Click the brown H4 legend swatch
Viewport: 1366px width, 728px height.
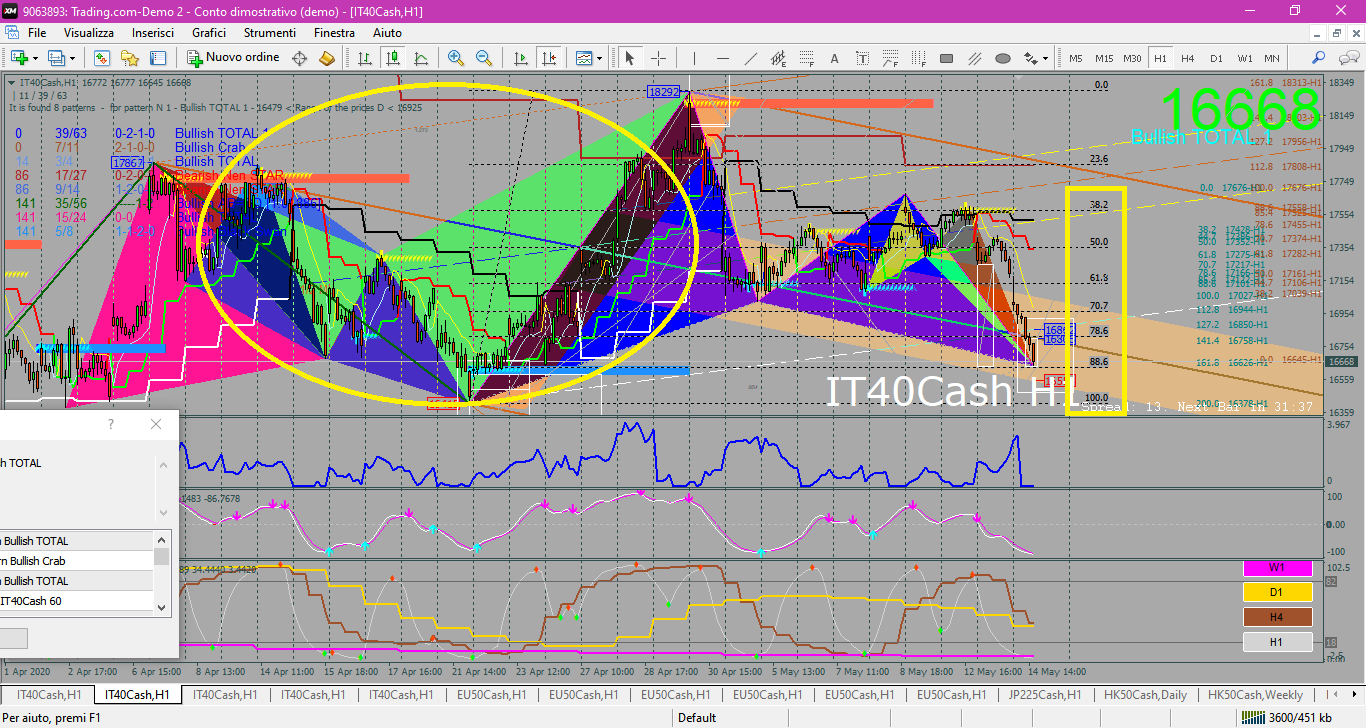pyautogui.click(x=1277, y=617)
